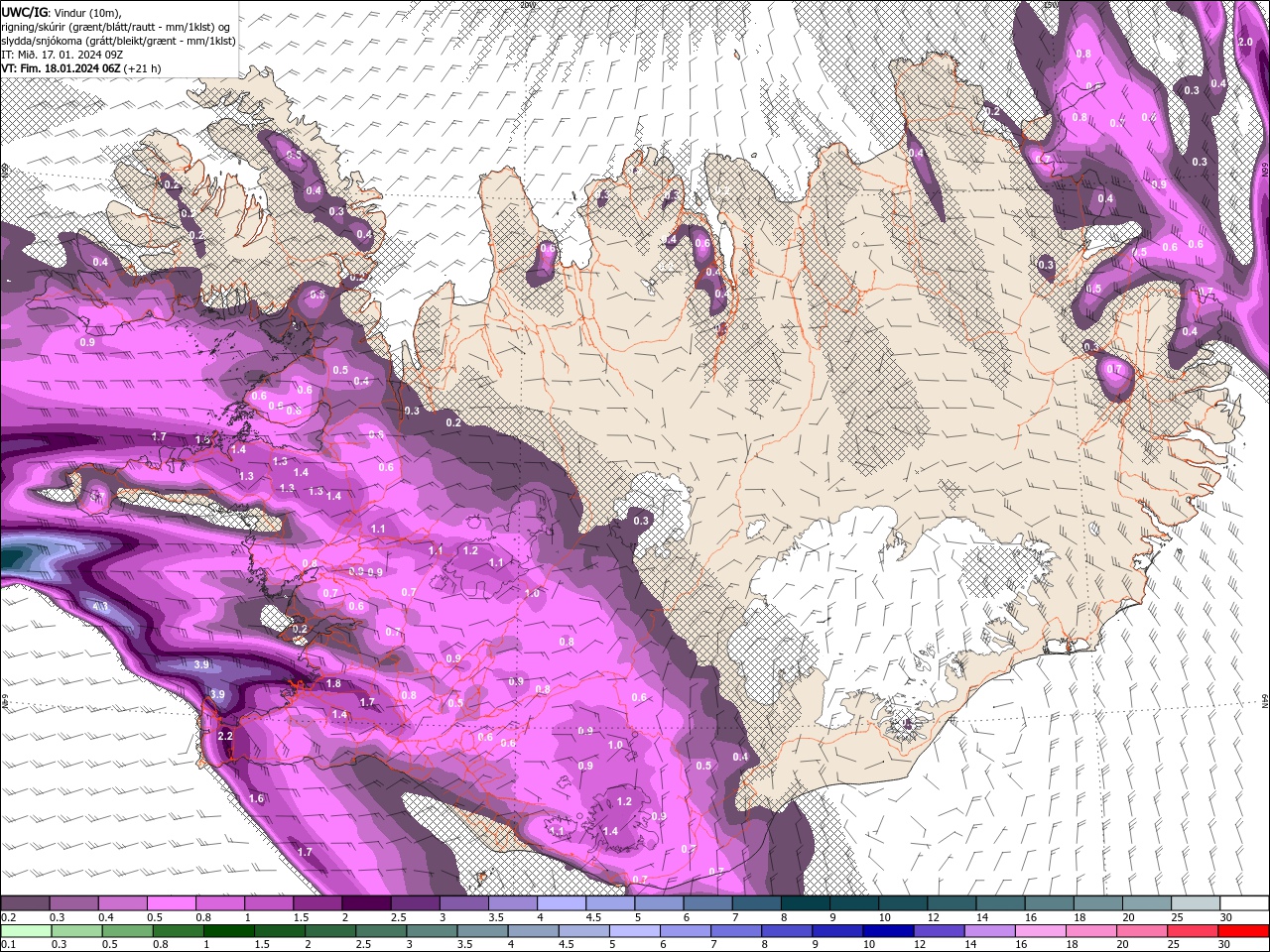Select the dark teal snow swatch for 8–9 mm

[805, 903]
